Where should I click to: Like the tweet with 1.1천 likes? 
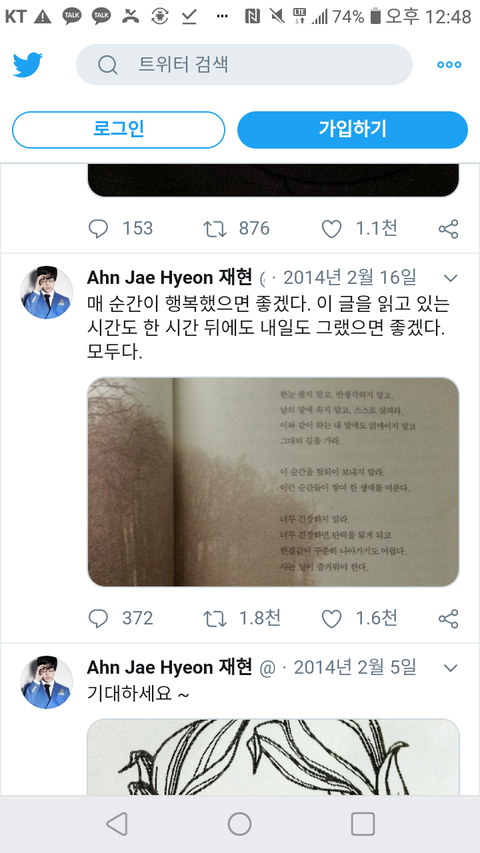tap(331, 228)
